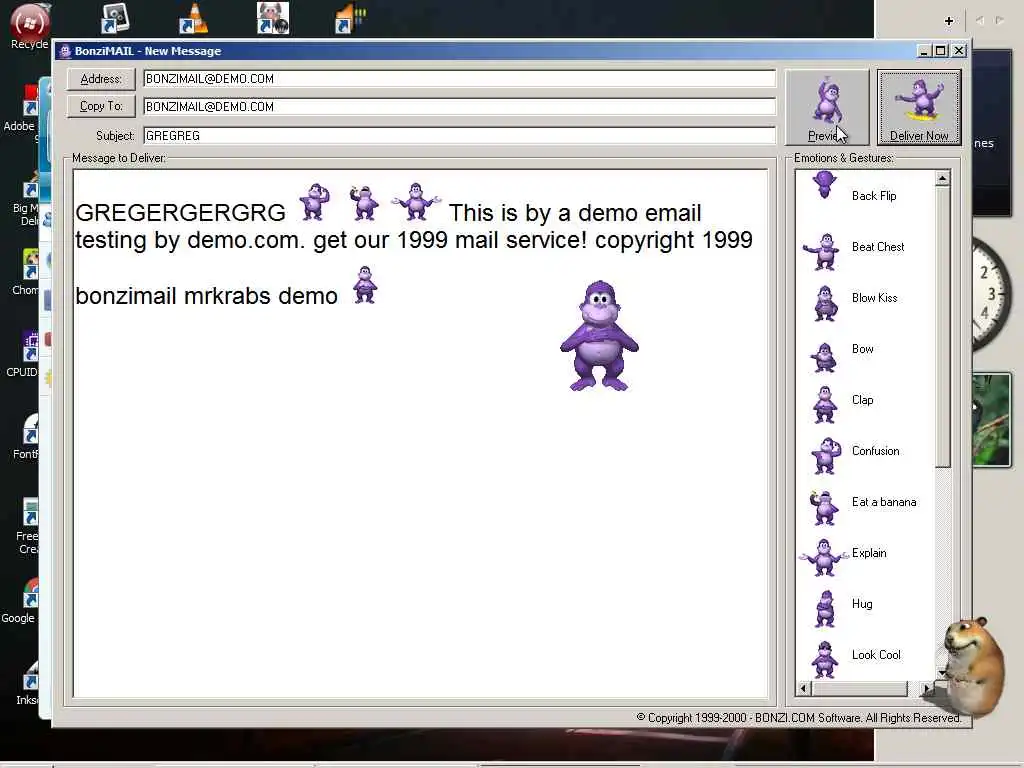Open the Recycle Bin desktop icon

click(x=29, y=26)
